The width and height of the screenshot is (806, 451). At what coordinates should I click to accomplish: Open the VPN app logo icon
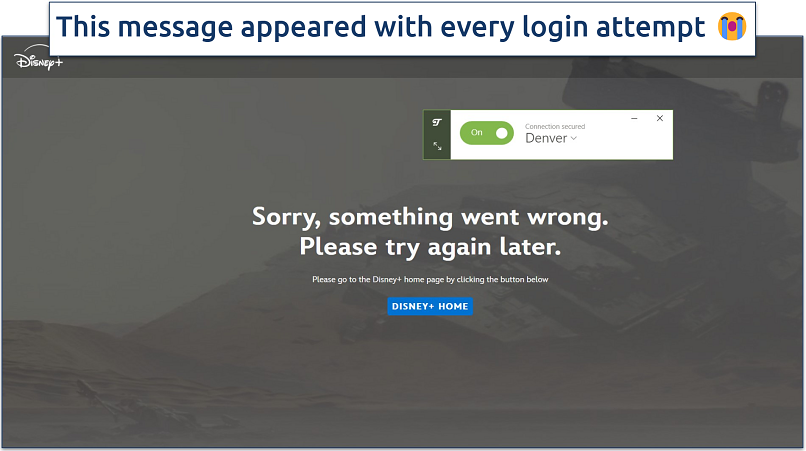point(437,122)
